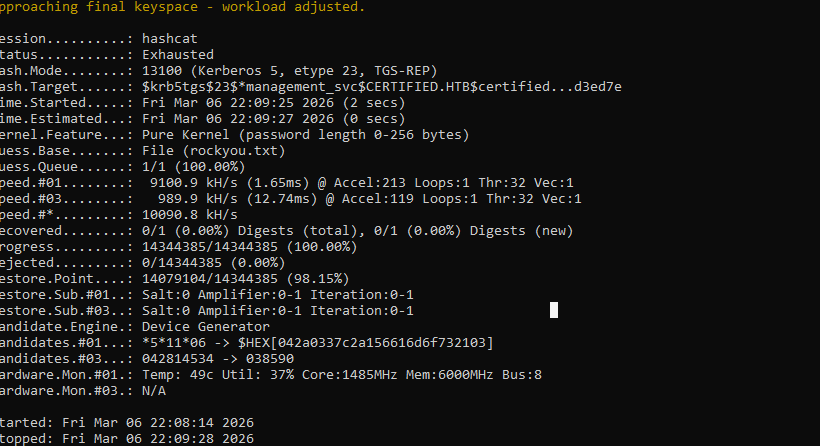This screenshot has height=446, width=820.
Task: Click the 'hashcat' session name
Action: [x=170, y=38]
